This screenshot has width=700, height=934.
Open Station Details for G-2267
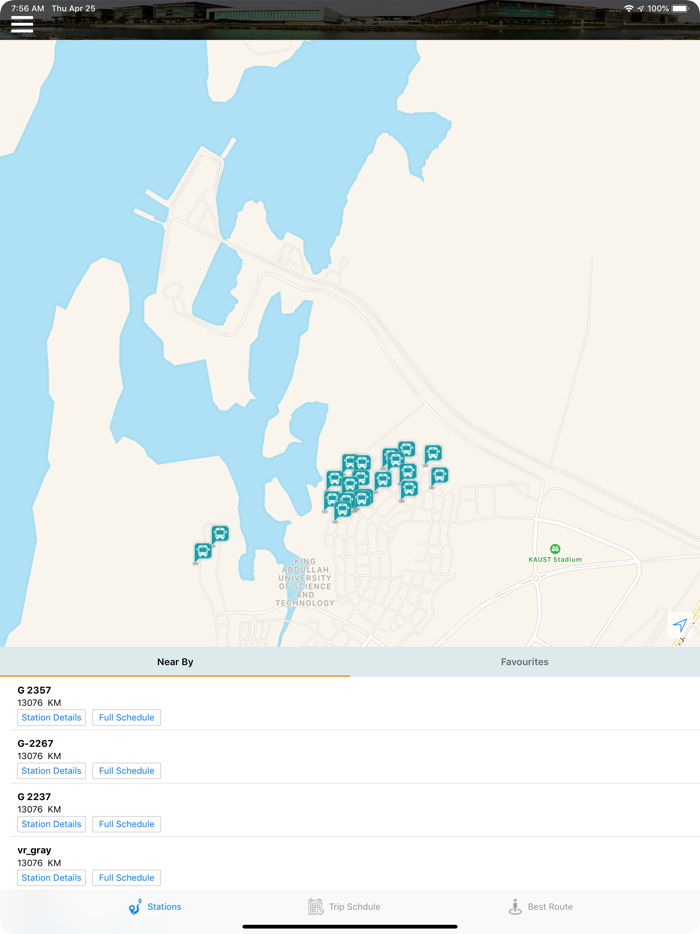[x=51, y=771]
